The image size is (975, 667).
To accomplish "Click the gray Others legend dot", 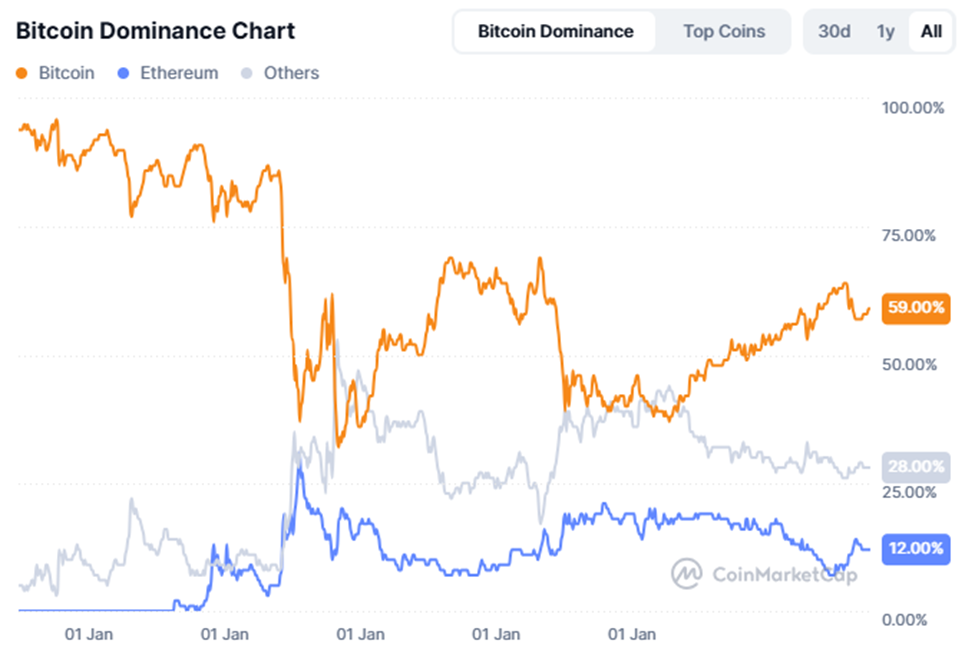I will point(249,73).
